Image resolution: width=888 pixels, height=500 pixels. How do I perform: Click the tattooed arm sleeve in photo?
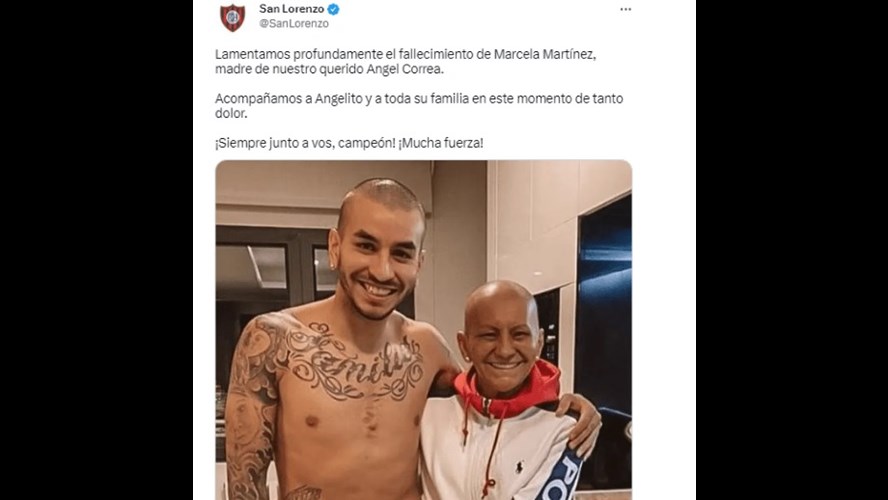click(x=251, y=408)
